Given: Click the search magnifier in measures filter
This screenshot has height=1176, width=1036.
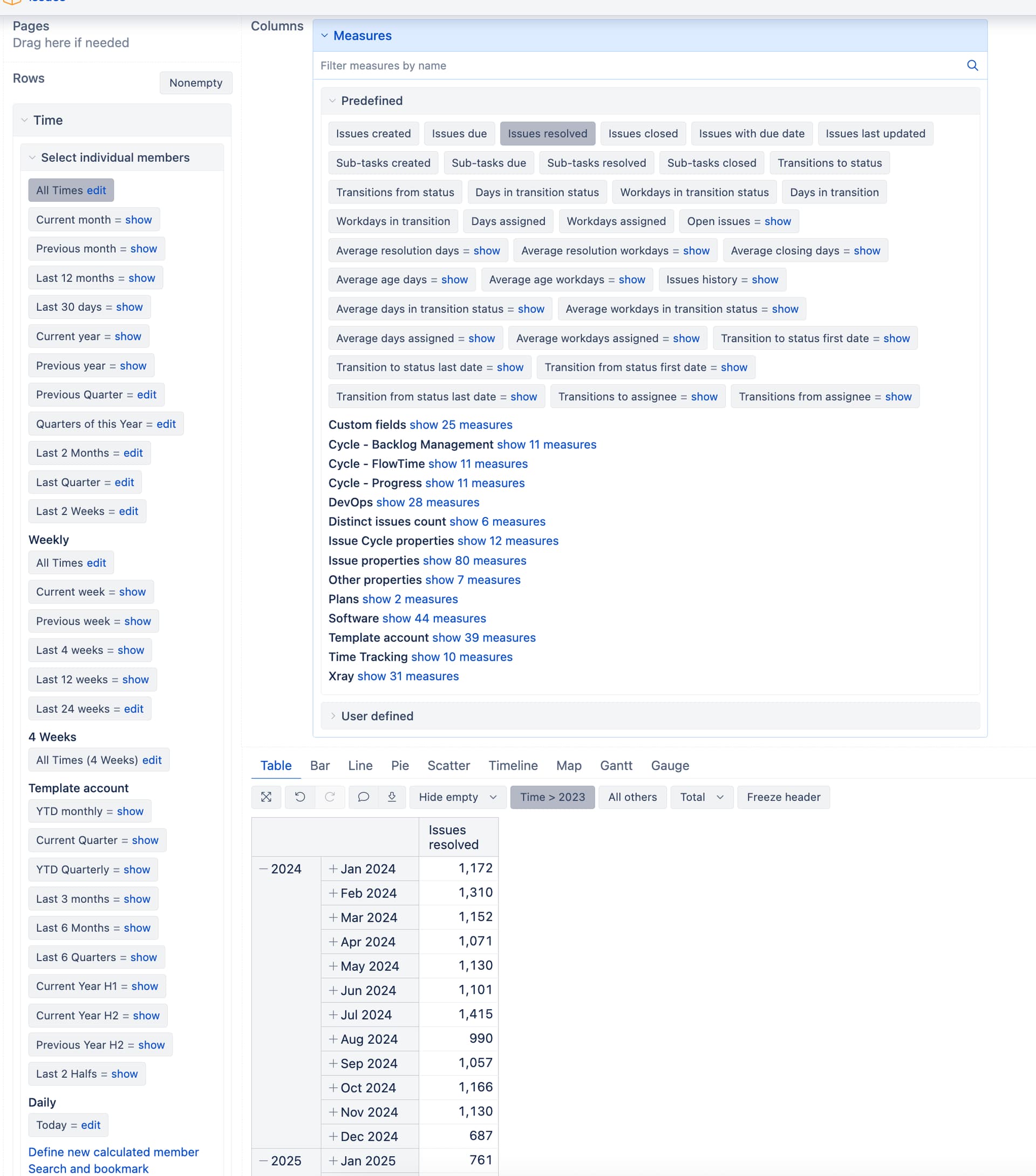Looking at the screenshot, I should point(972,66).
